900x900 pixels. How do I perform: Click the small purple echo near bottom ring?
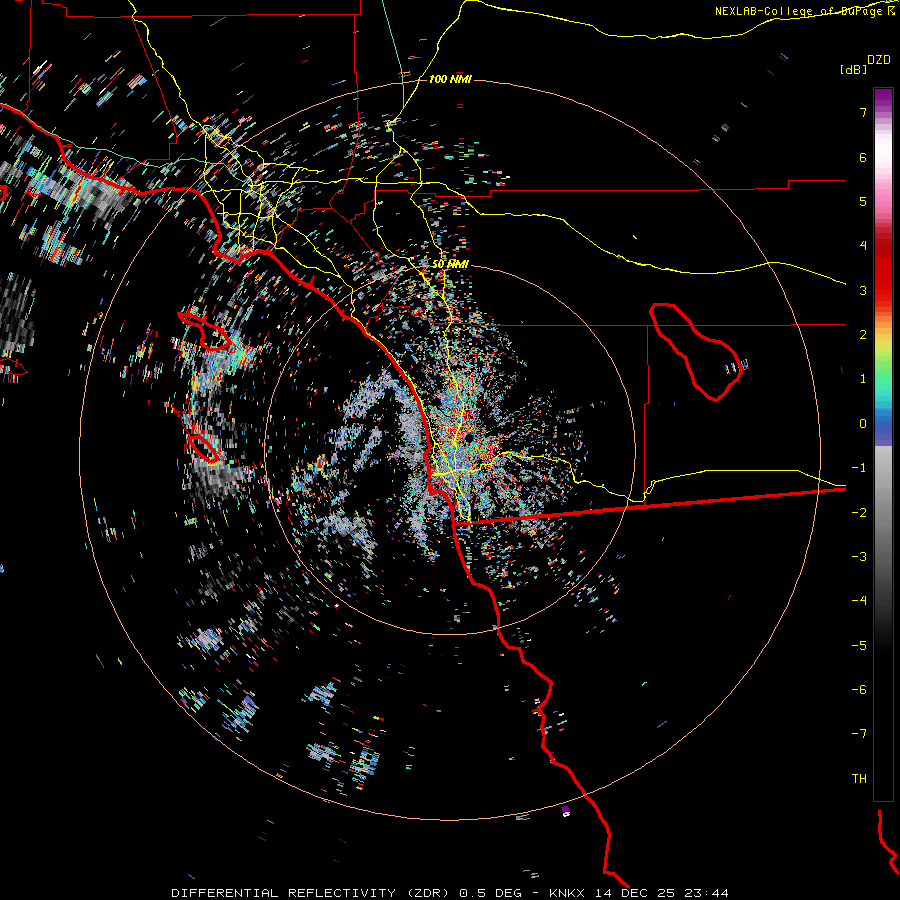point(565,810)
